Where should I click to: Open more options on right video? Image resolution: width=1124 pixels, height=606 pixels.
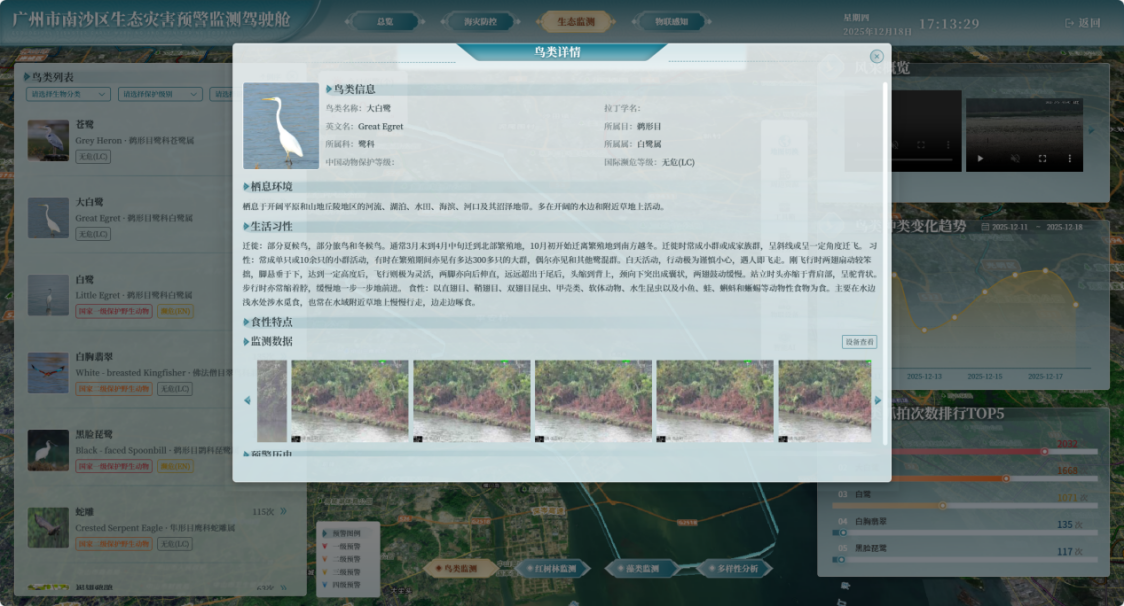coord(1070,158)
